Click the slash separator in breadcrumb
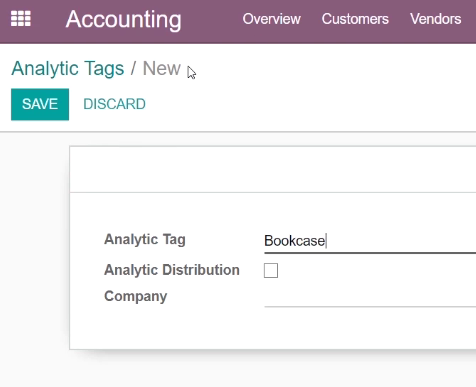 pyautogui.click(x=133, y=69)
